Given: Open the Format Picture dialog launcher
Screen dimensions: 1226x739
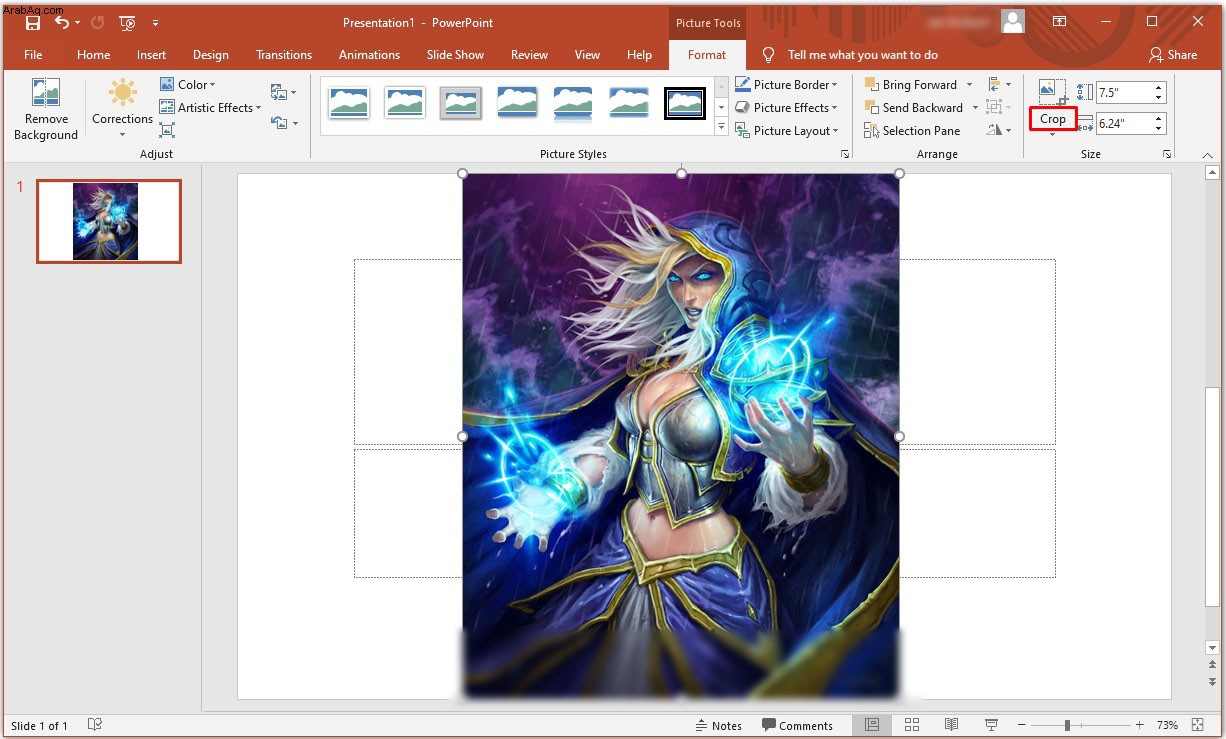Looking at the screenshot, I should point(845,155).
